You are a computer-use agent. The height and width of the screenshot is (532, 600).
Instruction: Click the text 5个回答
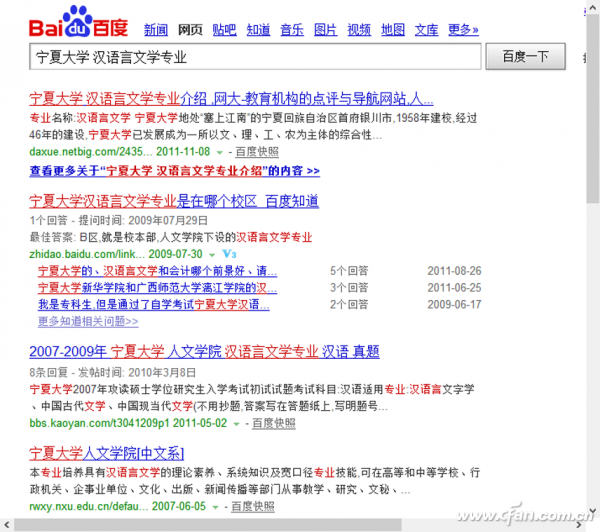point(349,271)
